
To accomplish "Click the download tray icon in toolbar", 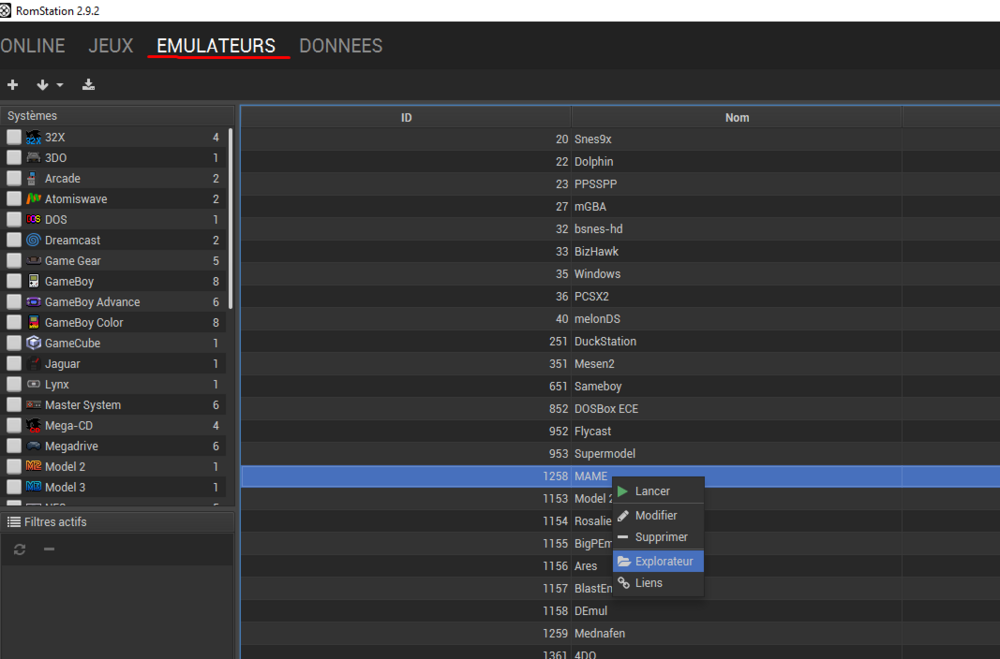I will pyautogui.click(x=89, y=85).
